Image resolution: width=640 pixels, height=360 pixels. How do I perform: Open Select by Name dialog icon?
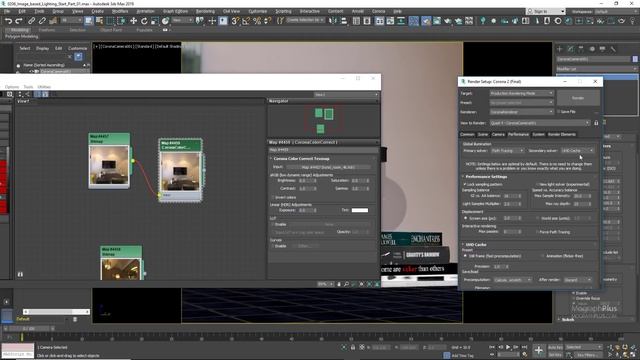click(x=99, y=21)
